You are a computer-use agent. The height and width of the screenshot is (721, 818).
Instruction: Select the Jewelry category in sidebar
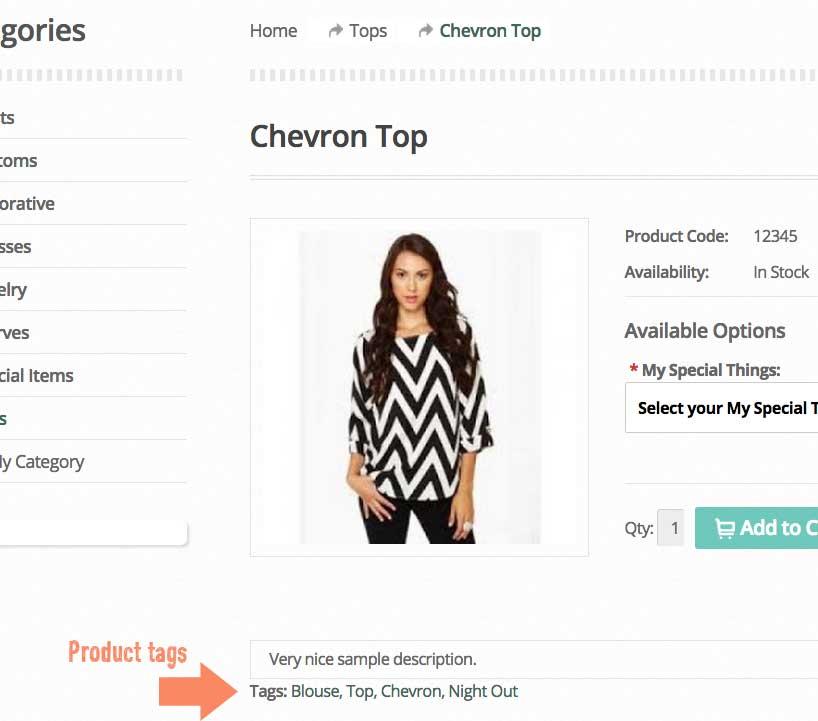click(14, 290)
